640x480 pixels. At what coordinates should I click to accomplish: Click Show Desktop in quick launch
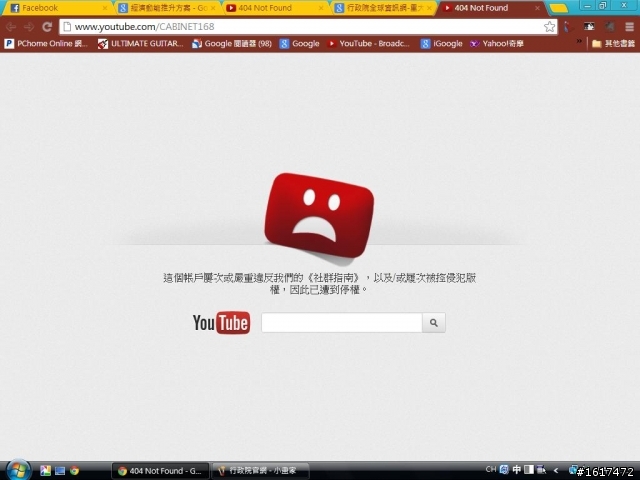[60, 471]
